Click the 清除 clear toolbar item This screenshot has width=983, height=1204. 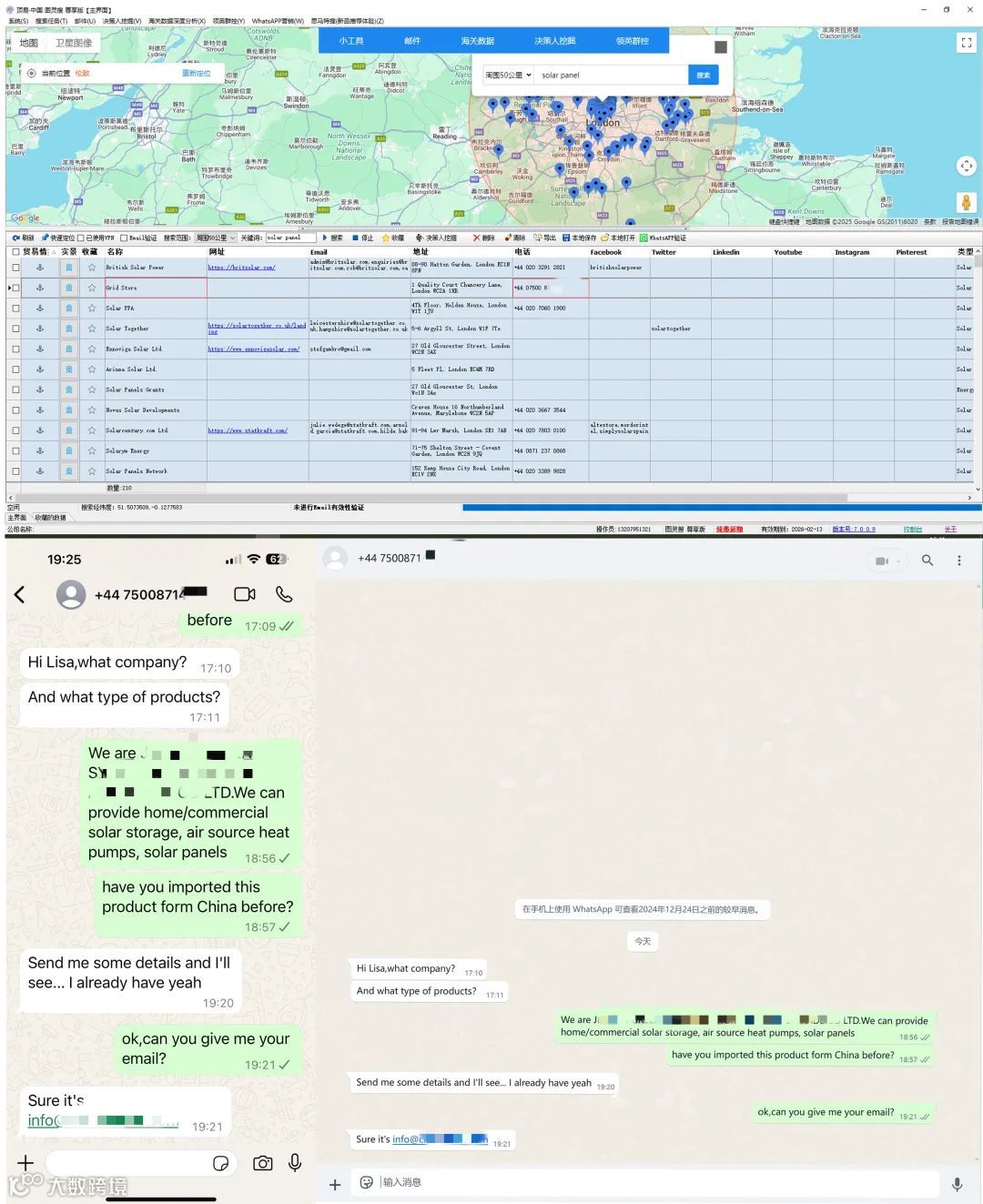coord(515,238)
